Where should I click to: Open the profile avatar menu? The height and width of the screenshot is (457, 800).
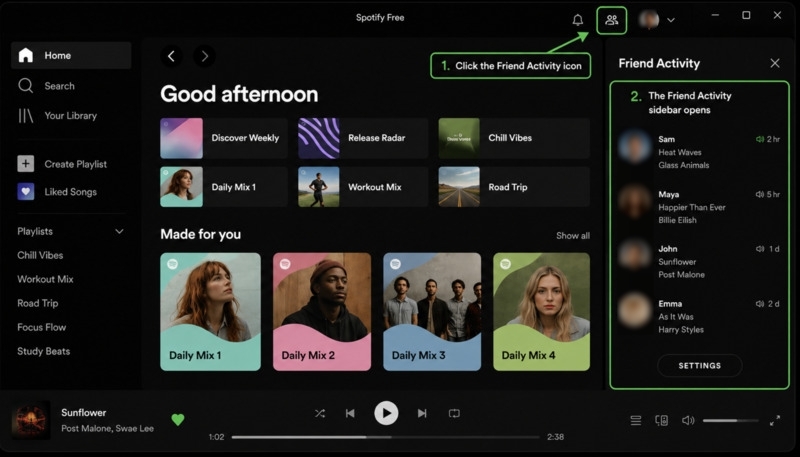point(649,20)
